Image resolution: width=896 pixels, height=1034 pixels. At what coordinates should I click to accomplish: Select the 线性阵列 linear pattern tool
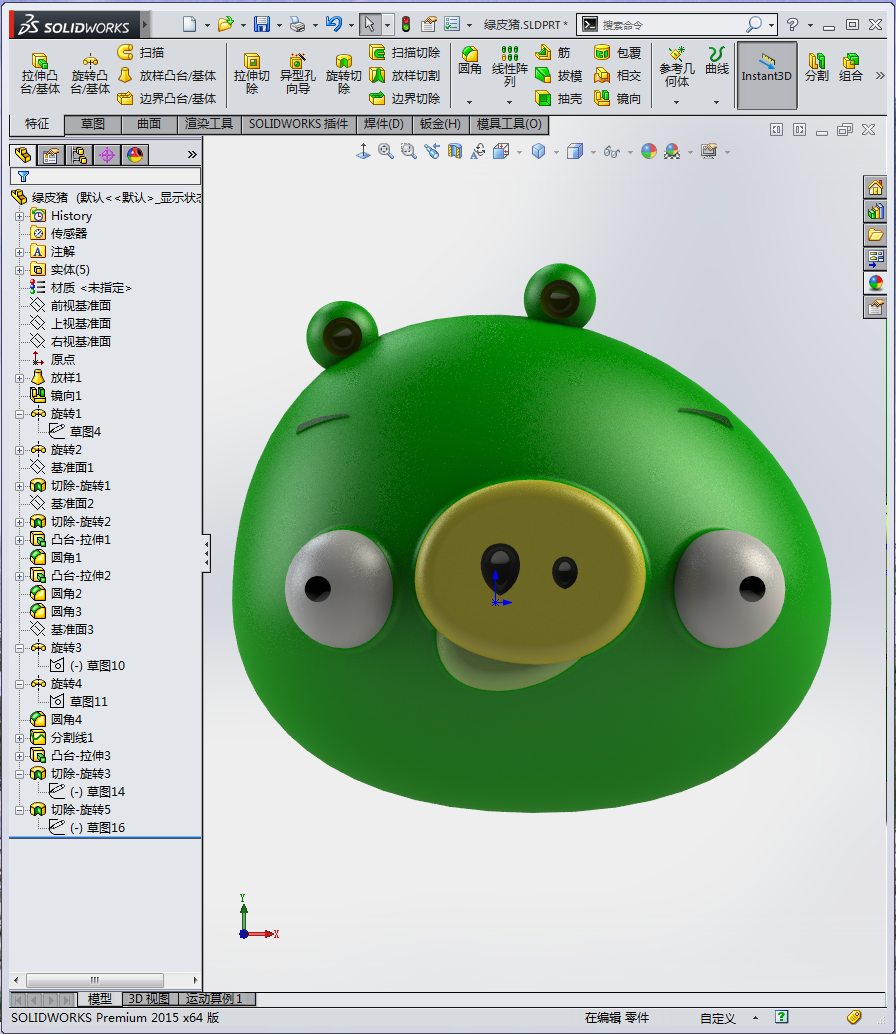[510, 67]
